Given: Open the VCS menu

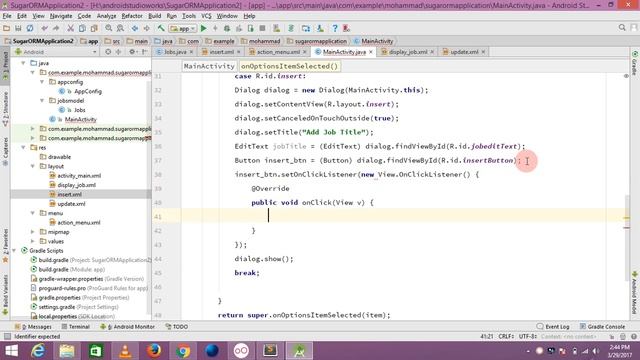Looking at the screenshot, I should pos(206,16).
